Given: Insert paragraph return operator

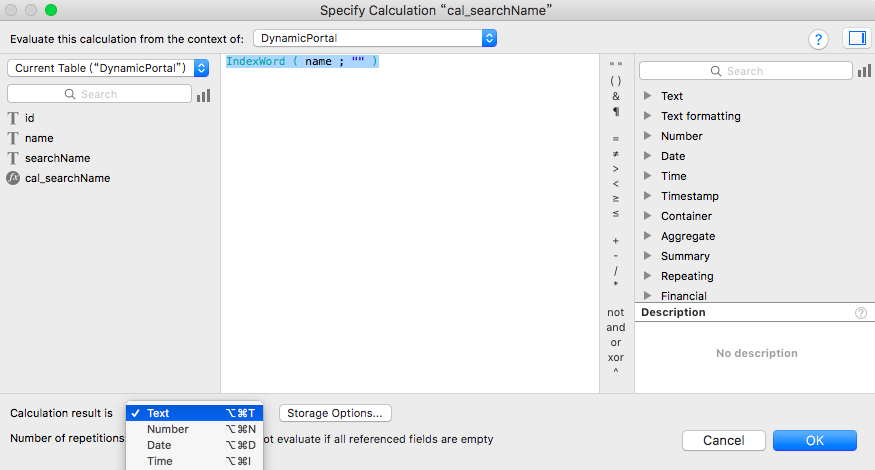Looking at the screenshot, I should [616, 112].
